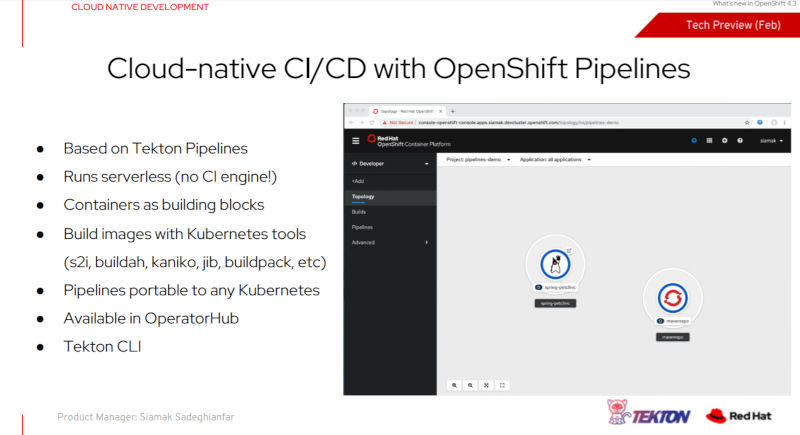Click the reset view topology button
The height and width of the screenshot is (435, 800).
(x=503, y=385)
